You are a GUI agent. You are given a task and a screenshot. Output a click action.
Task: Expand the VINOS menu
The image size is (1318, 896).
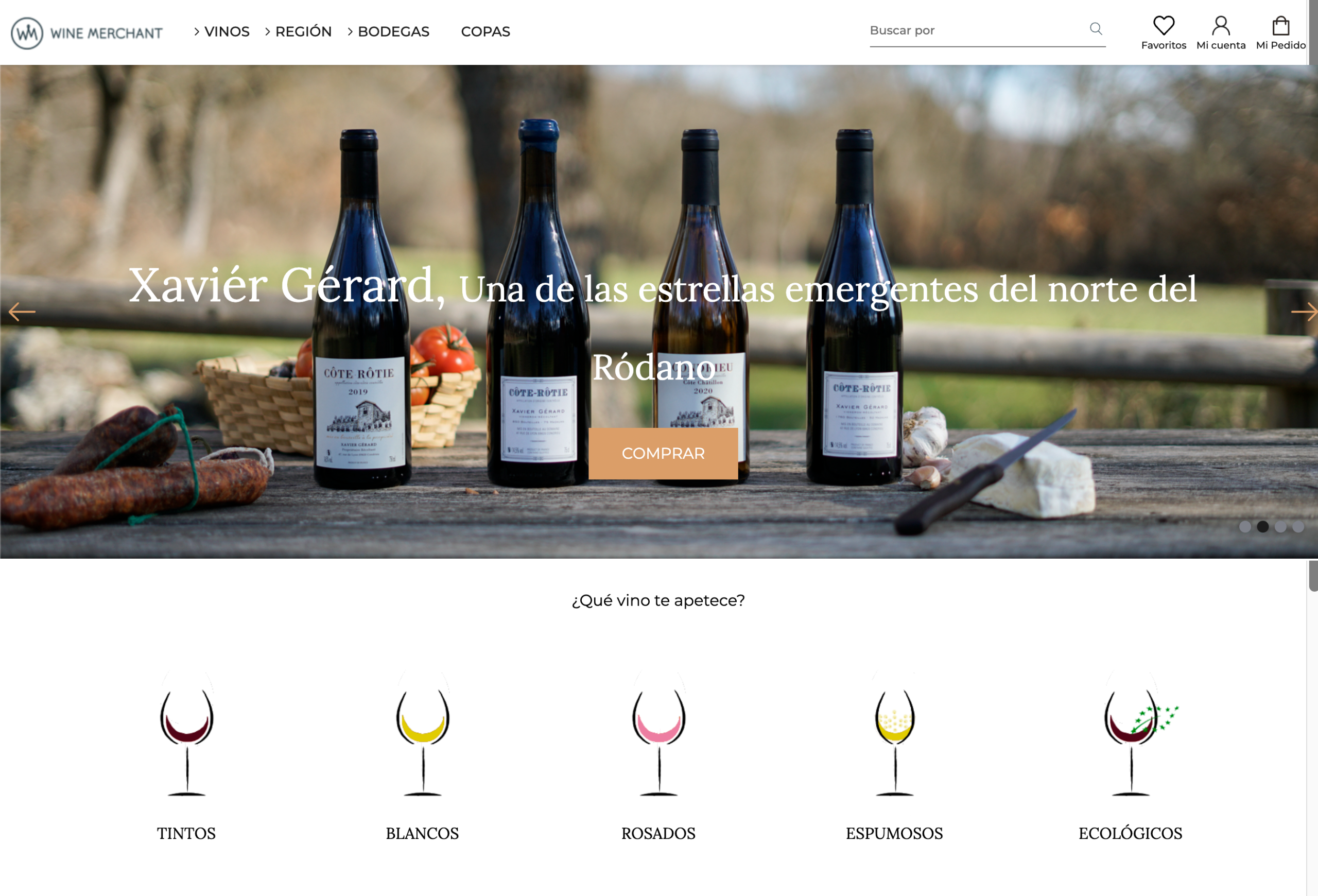pyautogui.click(x=221, y=32)
